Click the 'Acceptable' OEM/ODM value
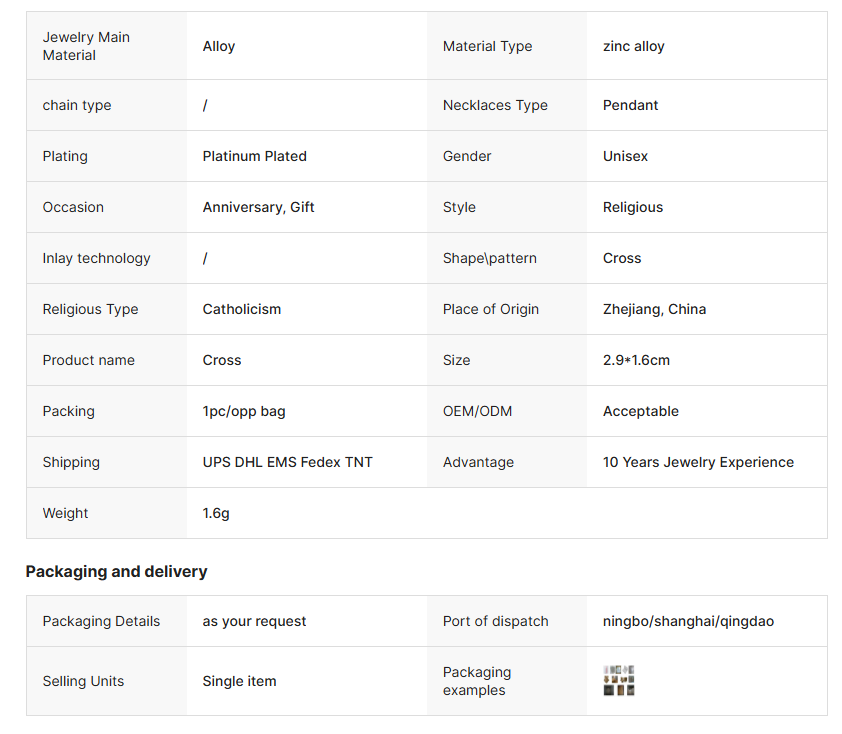This screenshot has width=842, height=734. click(640, 411)
